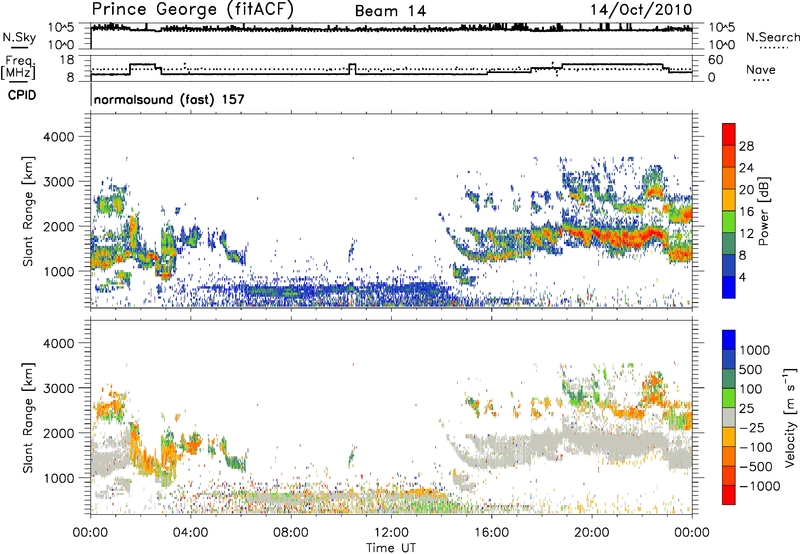Click the "Power [dB]" colorbar title
800x554 pixels.
pos(764,211)
